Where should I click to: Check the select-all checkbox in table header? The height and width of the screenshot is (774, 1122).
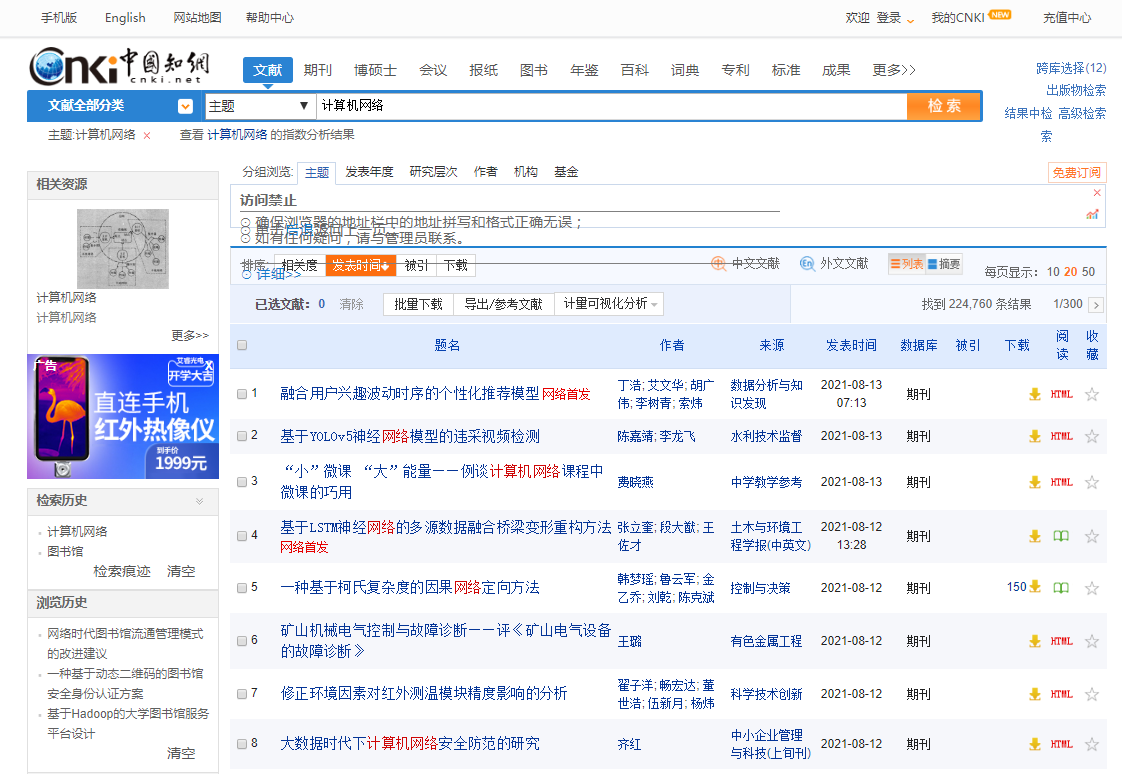click(x=242, y=345)
